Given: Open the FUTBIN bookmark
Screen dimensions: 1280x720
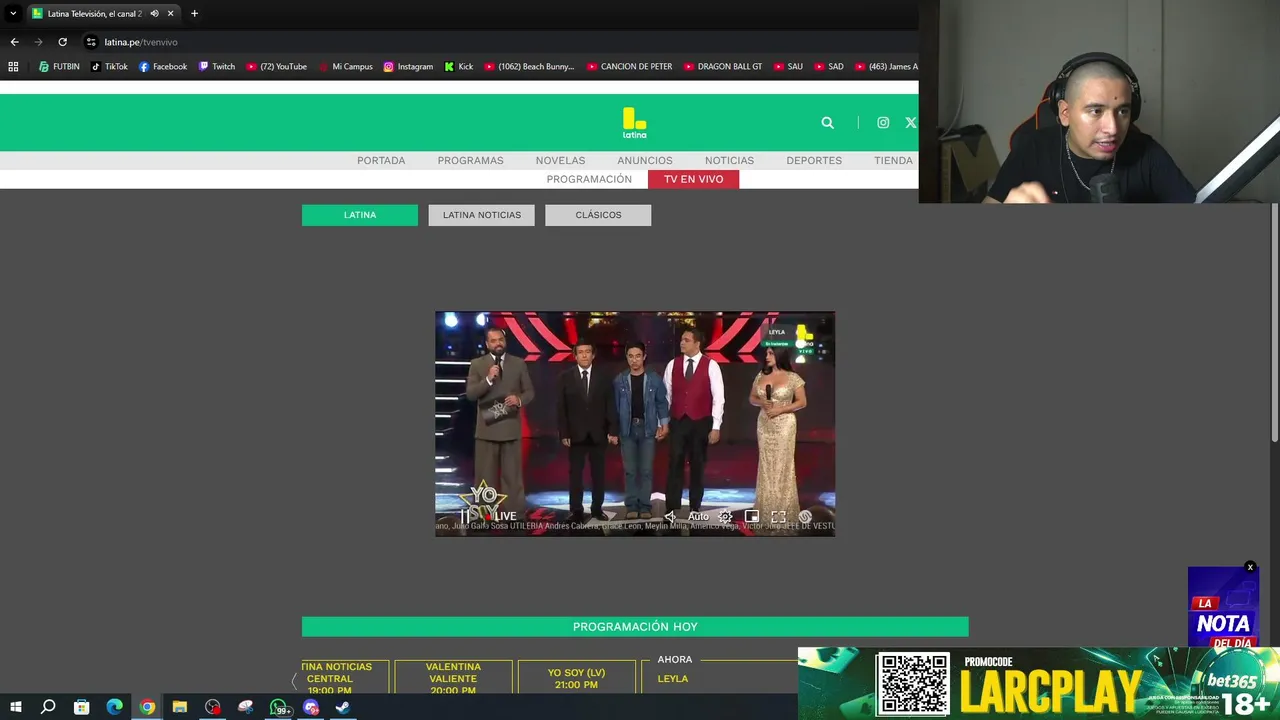Looking at the screenshot, I should click(59, 67).
